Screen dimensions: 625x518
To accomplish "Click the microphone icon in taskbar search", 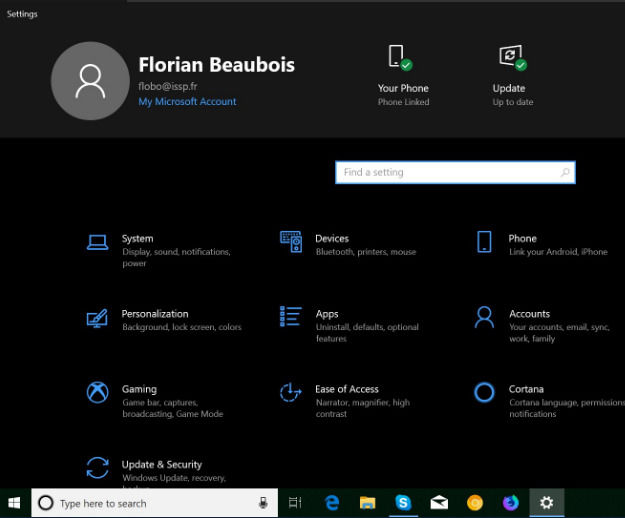I will click(263, 503).
